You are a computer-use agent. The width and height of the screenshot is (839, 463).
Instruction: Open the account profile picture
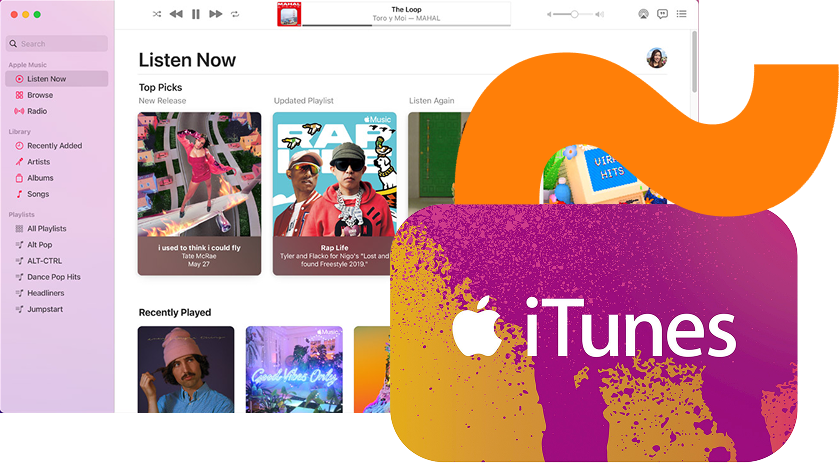pyautogui.click(x=657, y=58)
